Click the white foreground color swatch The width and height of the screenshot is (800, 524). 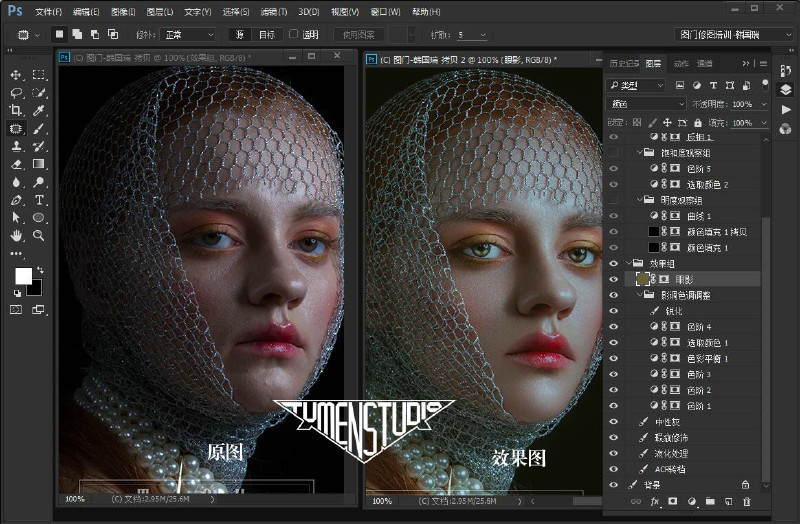click(x=23, y=276)
